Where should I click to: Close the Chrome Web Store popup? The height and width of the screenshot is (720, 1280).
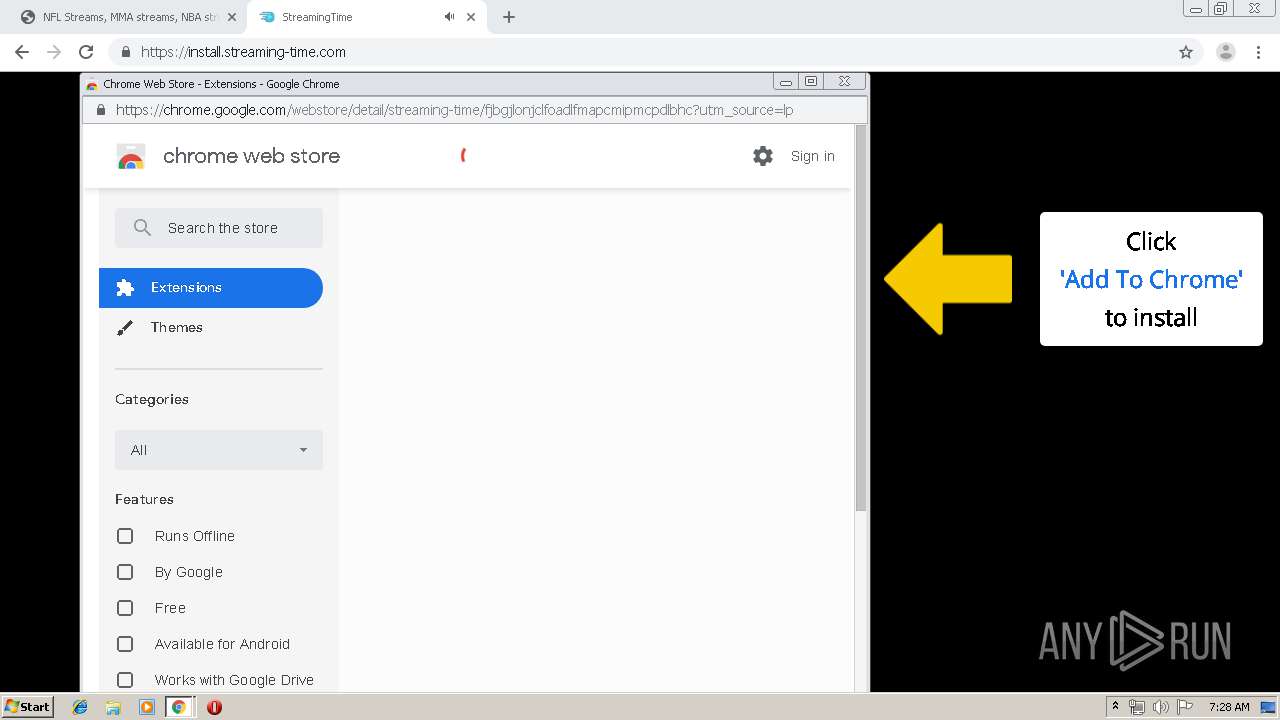click(844, 82)
